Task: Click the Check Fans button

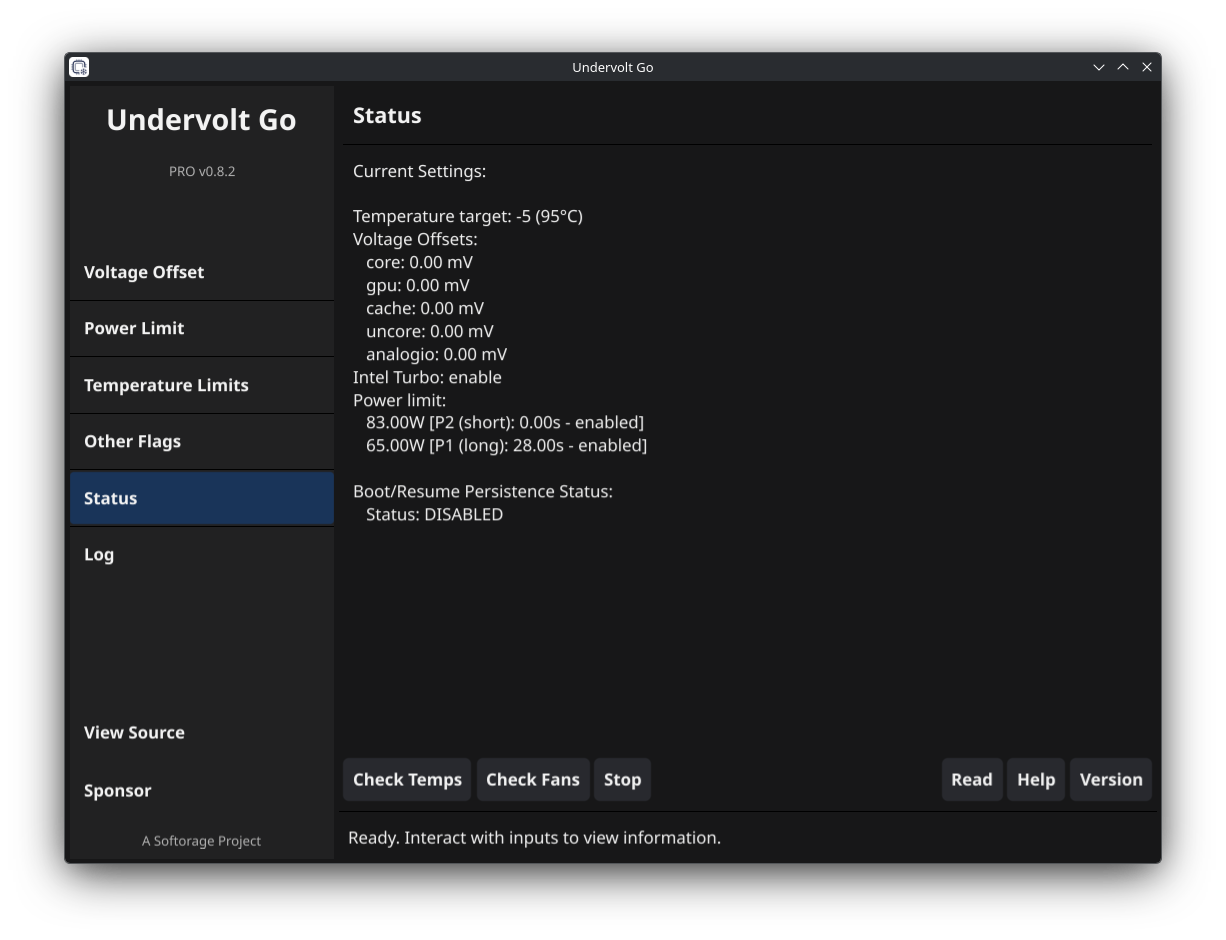Action: (533, 780)
